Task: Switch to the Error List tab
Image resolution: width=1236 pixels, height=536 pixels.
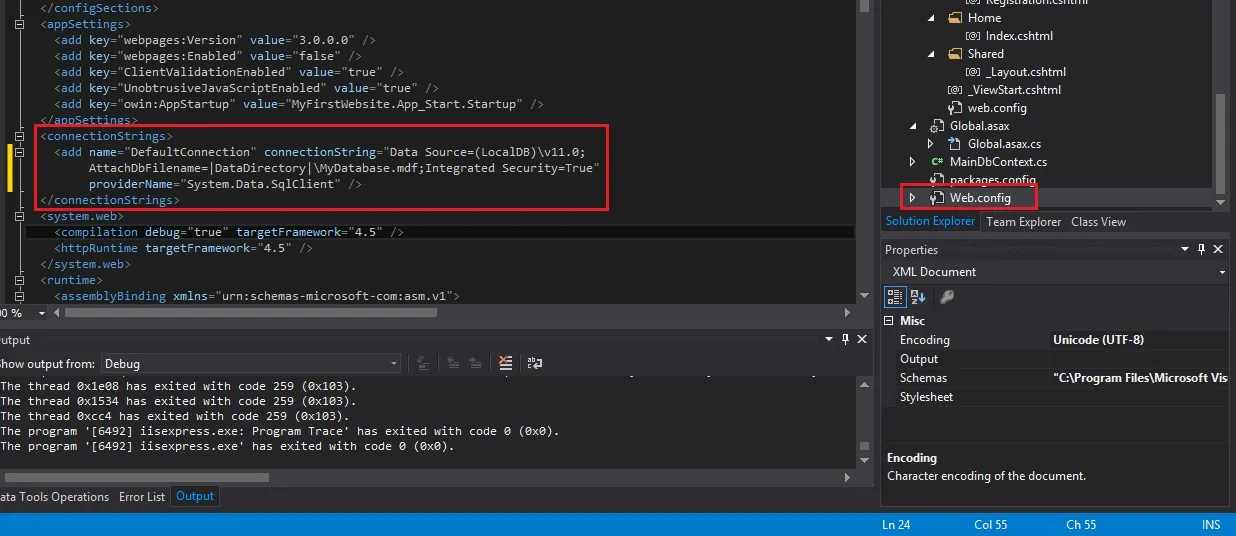Action: tap(142, 496)
